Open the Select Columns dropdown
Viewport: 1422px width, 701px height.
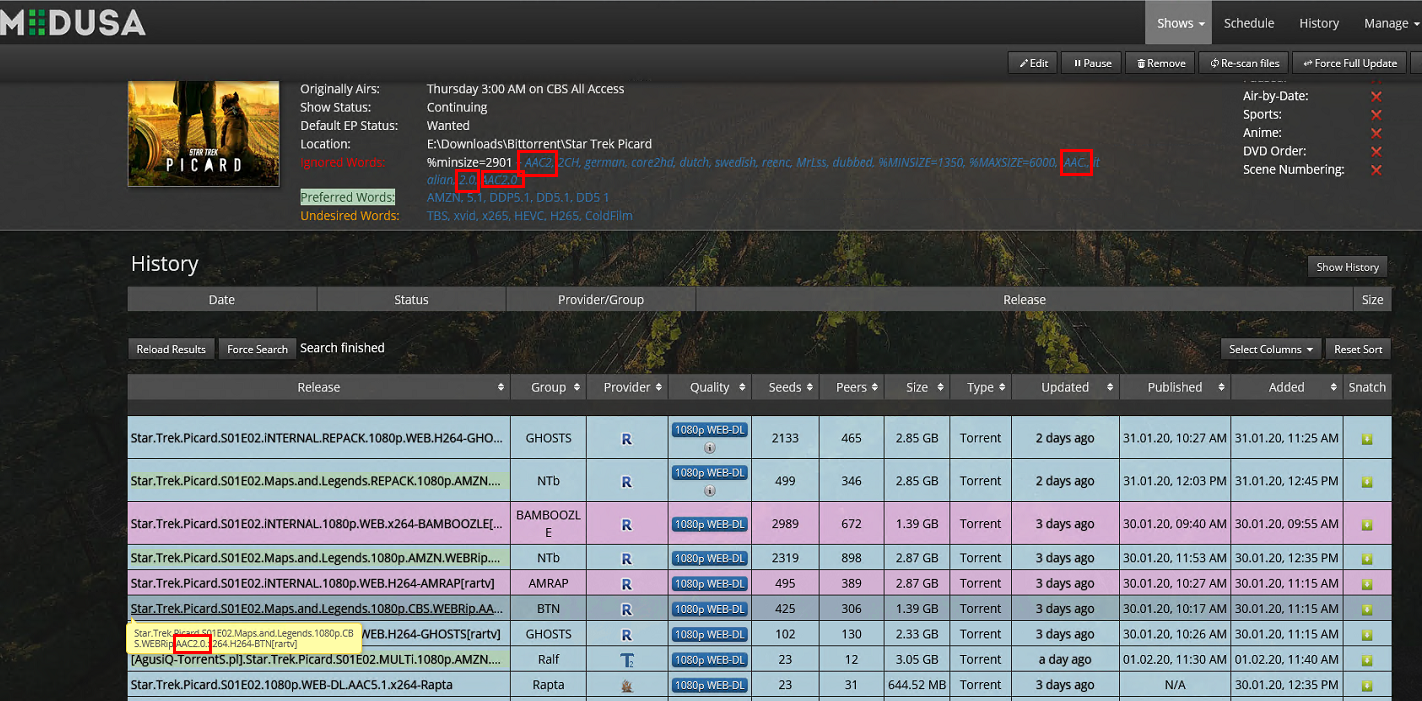point(1271,349)
